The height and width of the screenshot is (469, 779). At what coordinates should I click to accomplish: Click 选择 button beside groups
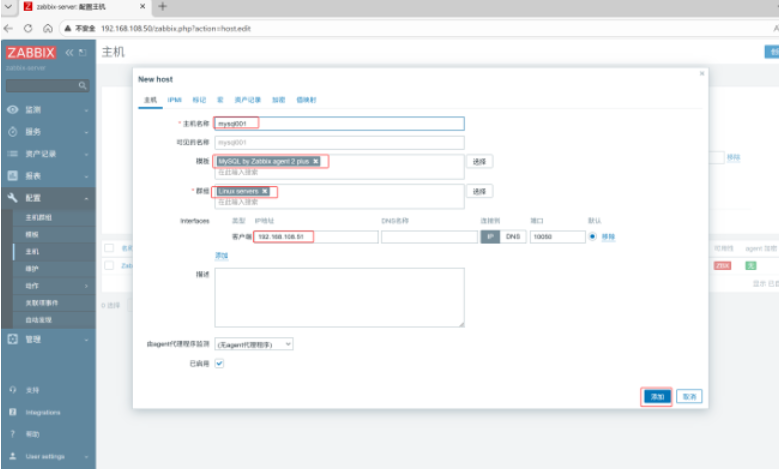[479, 191]
